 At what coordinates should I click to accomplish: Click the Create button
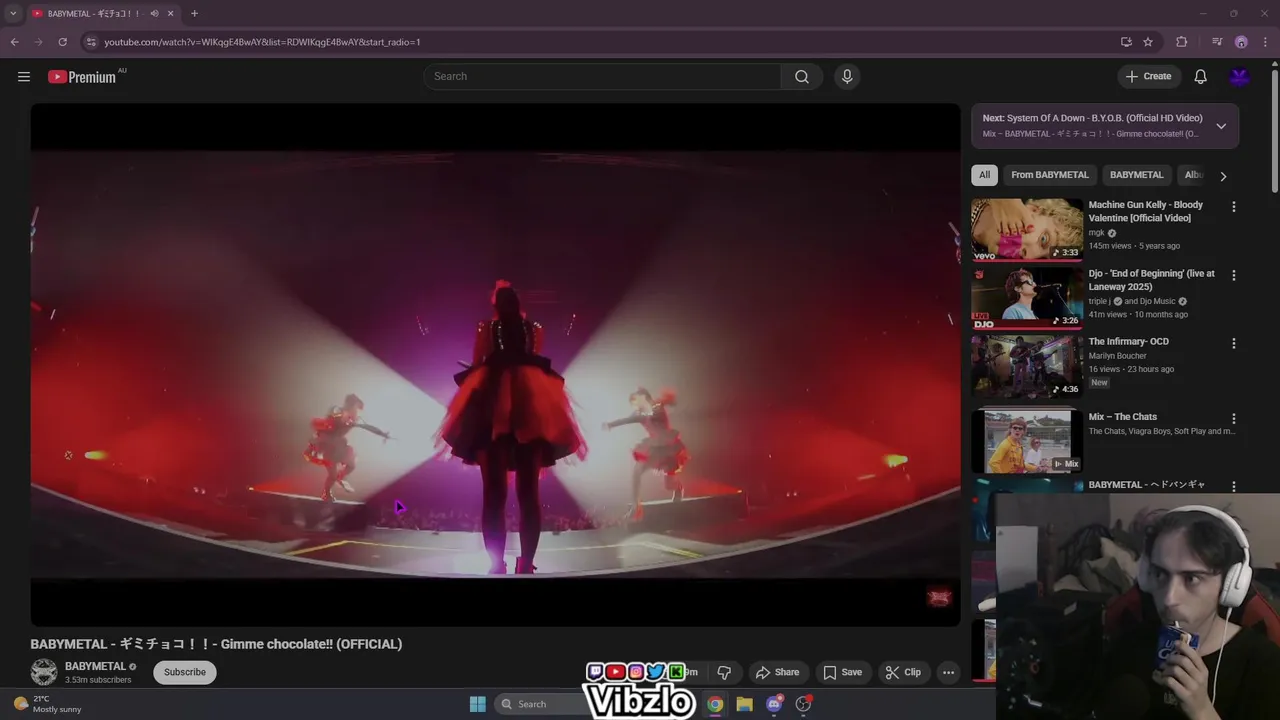click(x=1148, y=77)
